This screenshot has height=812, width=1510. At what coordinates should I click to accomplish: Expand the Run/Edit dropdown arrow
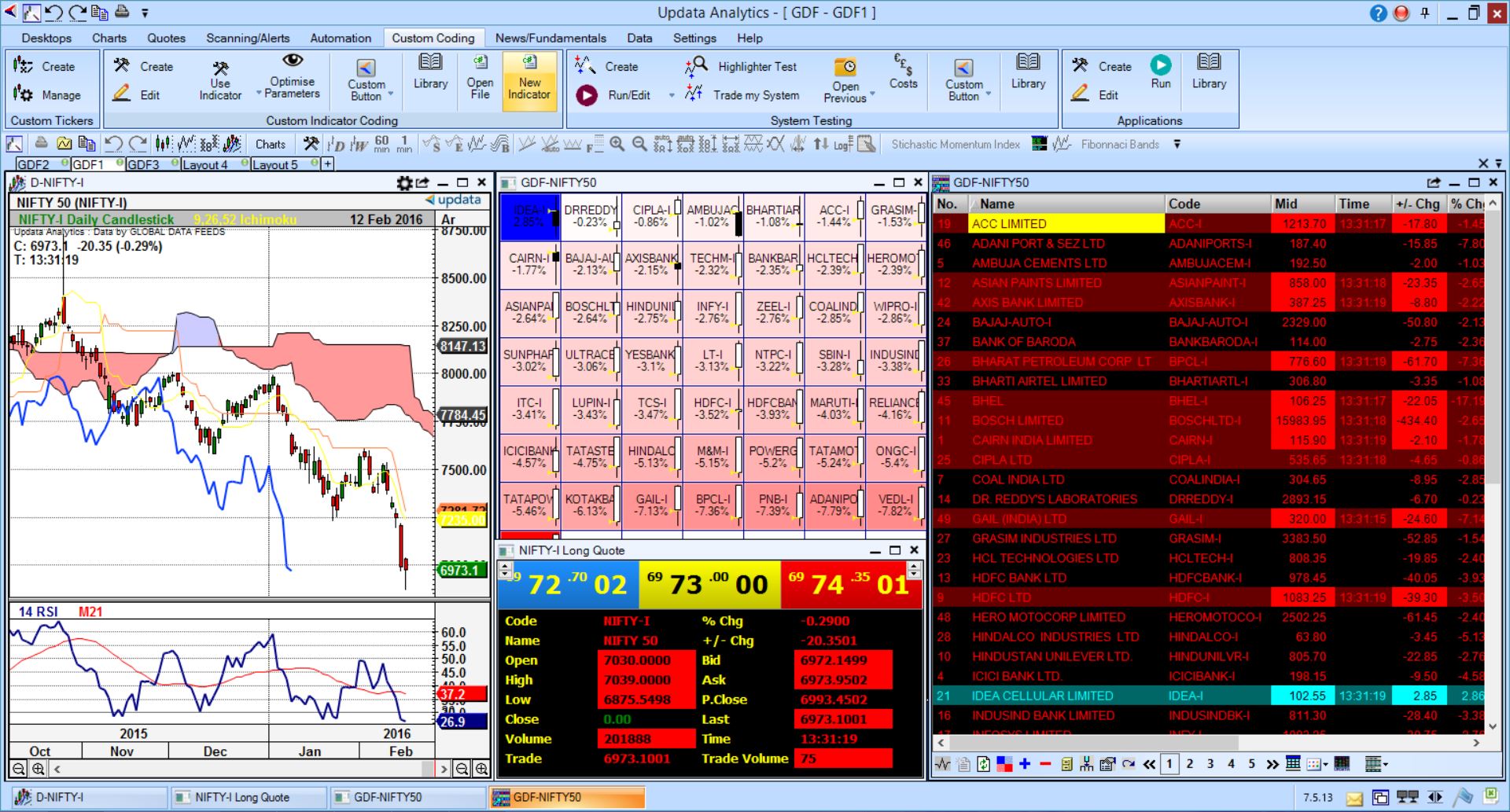click(672, 96)
